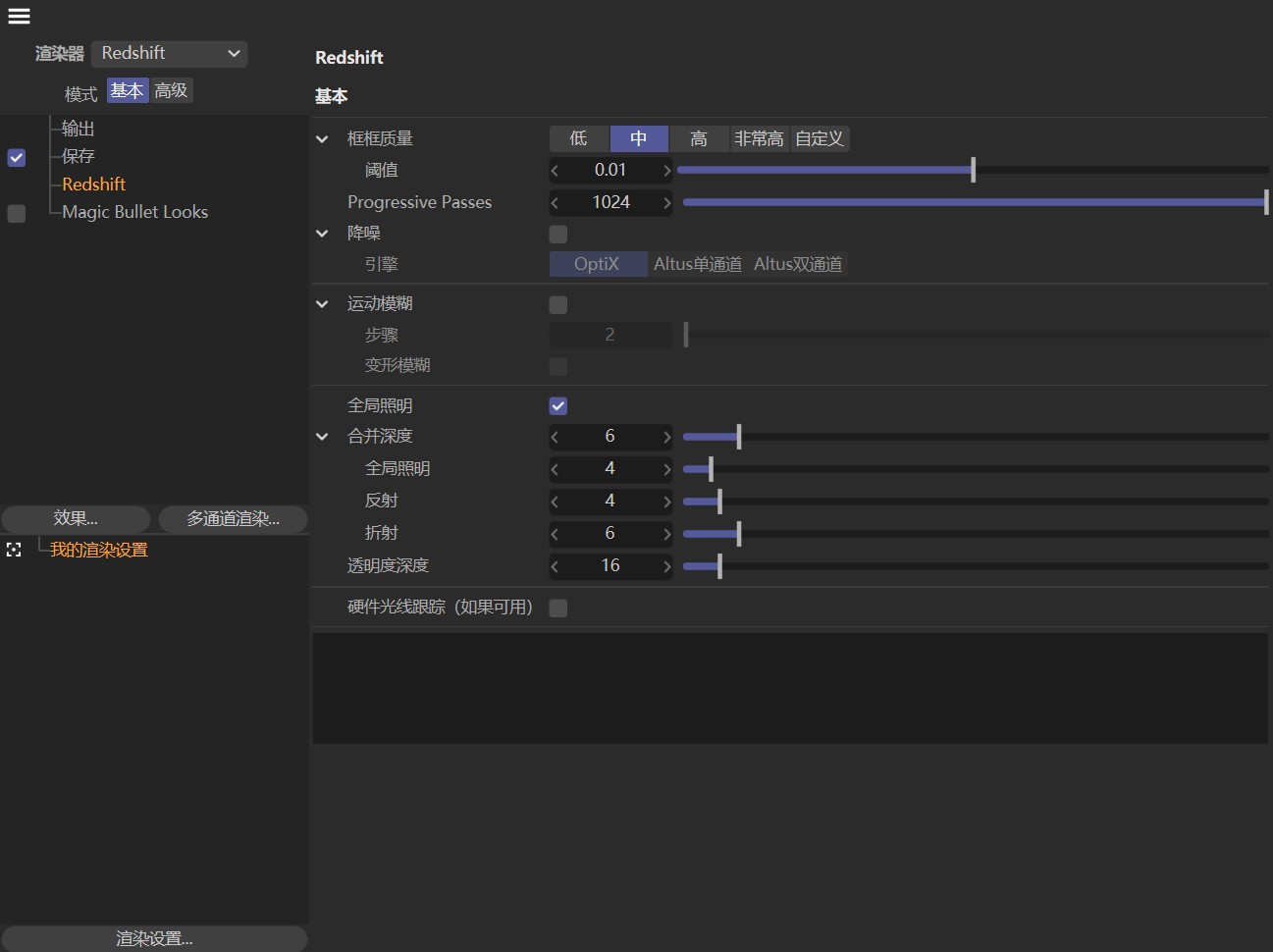
Task: Choose the OptiX engine
Action: point(598,264)
